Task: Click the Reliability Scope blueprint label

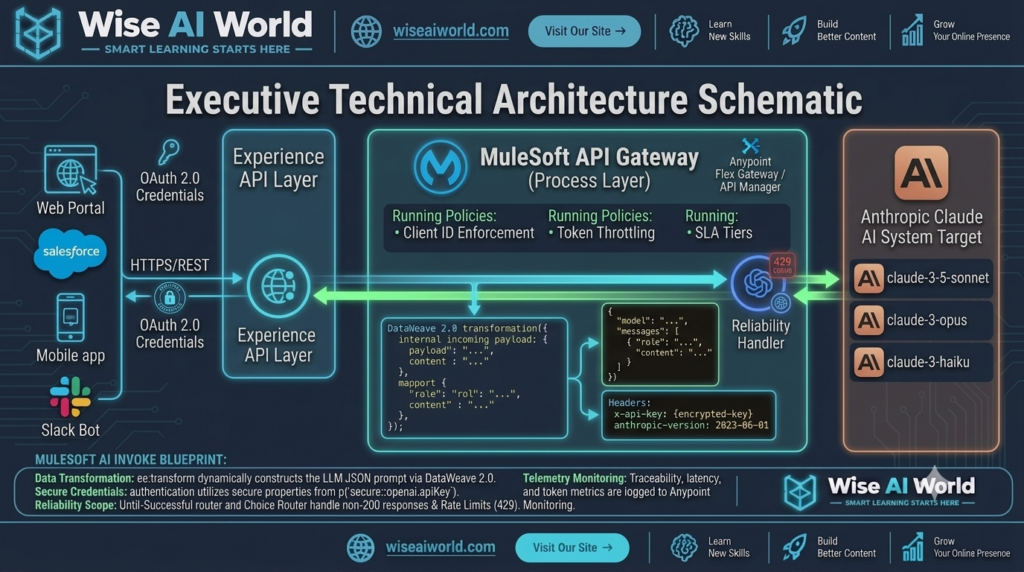Action: click(x=75, y=505)
